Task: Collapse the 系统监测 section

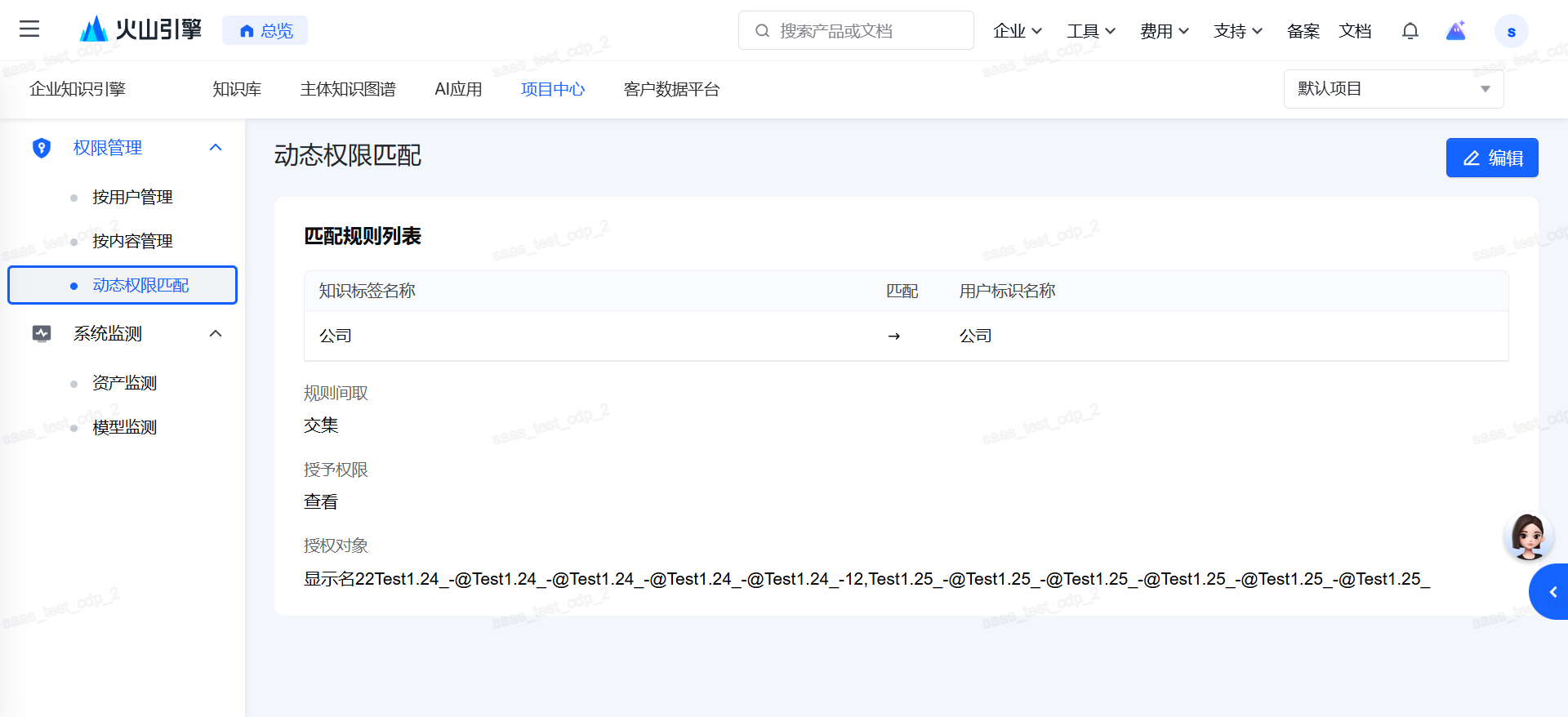Action: coord(216,333)
